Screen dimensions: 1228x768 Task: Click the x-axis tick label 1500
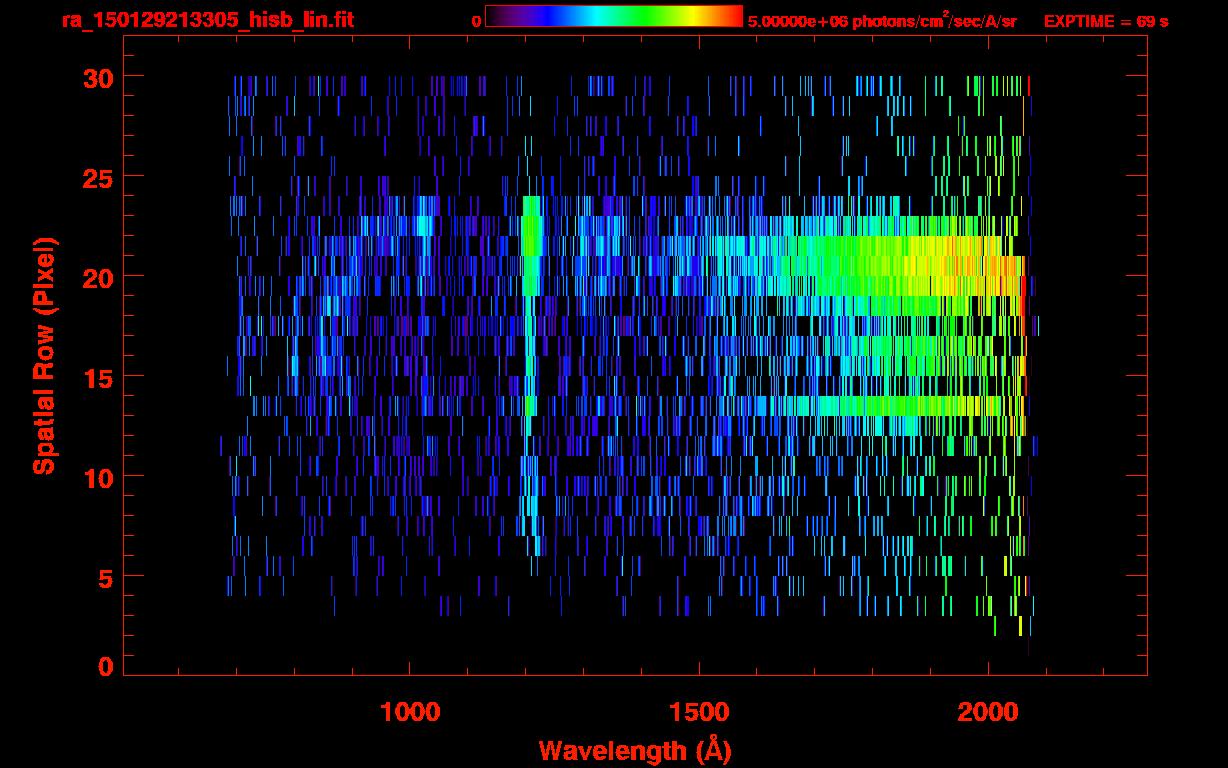point(699,712)
